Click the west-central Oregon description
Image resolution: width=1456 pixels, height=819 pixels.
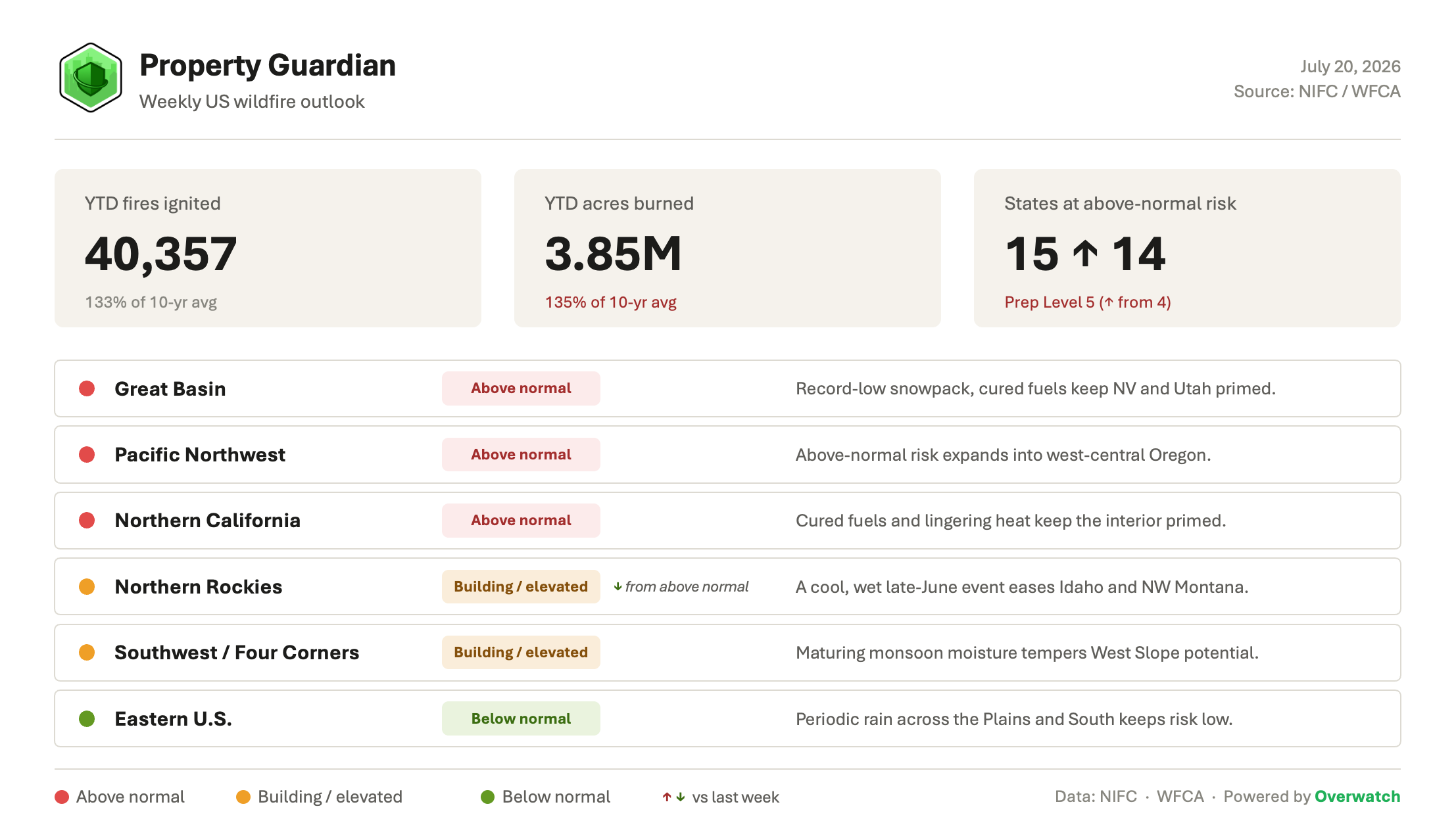tap(1004, 455)
